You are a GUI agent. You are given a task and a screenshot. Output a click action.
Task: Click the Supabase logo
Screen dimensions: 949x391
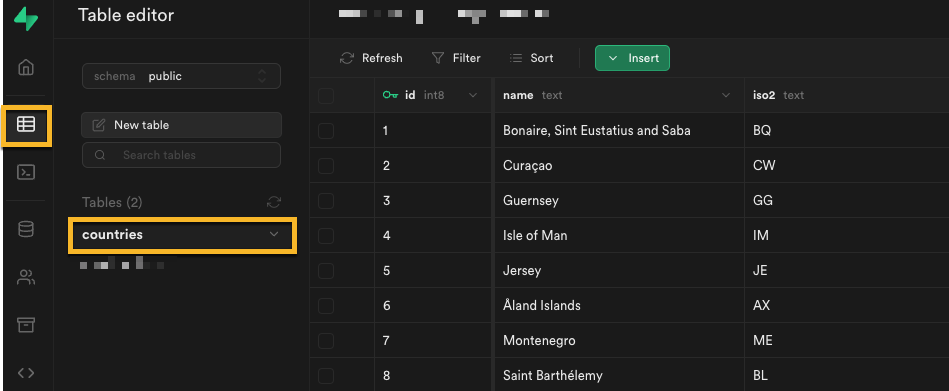point(26,19)
